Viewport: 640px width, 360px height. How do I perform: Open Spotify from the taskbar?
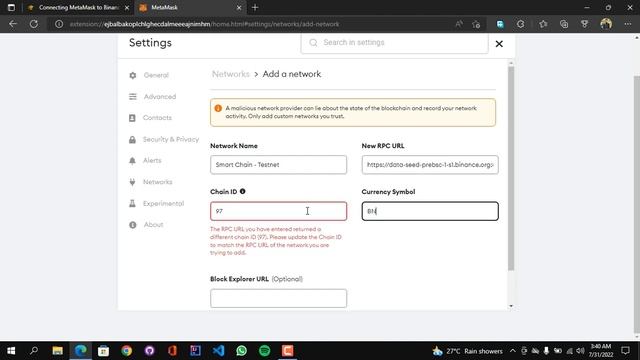[264, 351]
